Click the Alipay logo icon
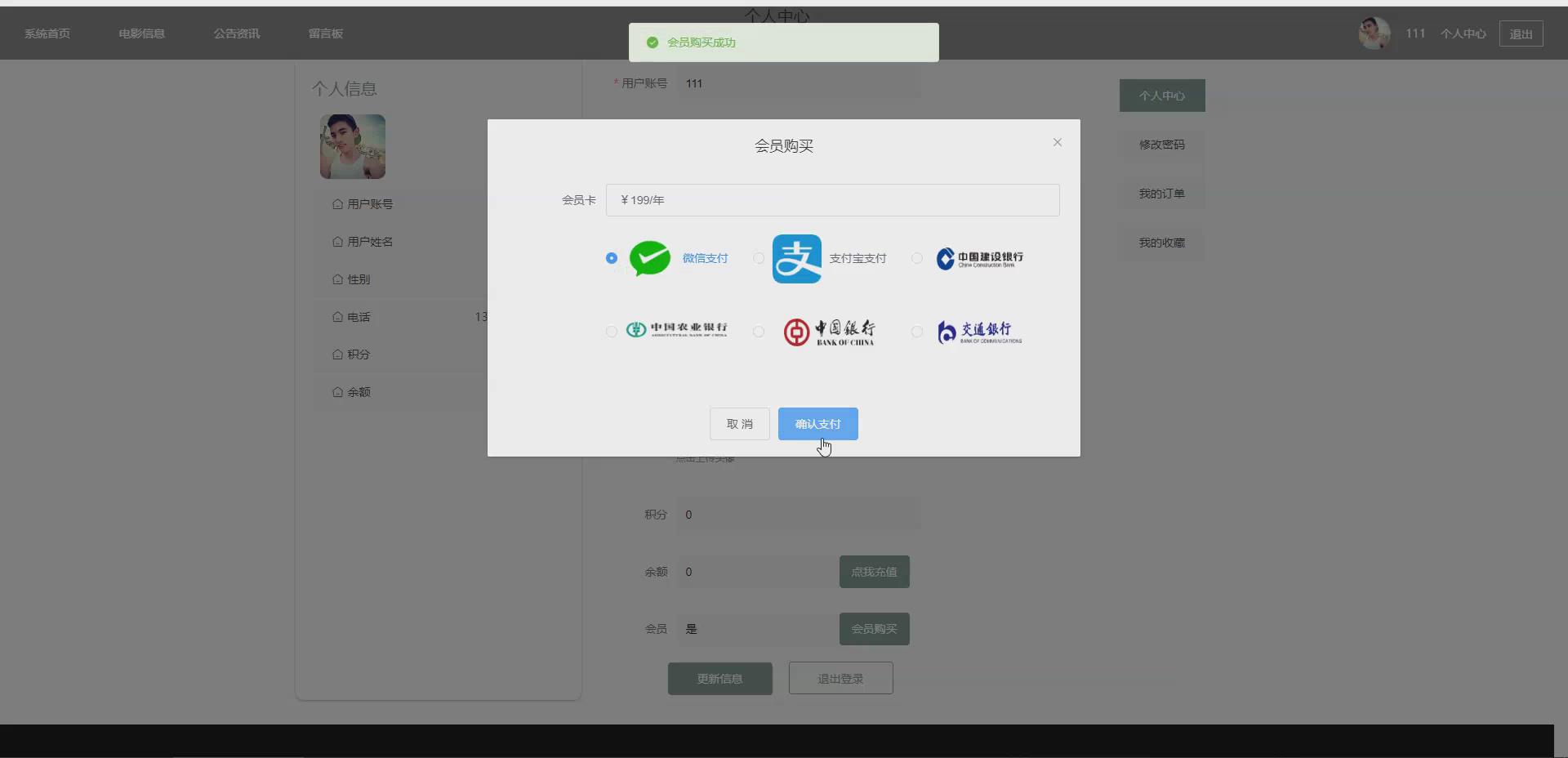 pyautogui.click(x=796, y=258)
